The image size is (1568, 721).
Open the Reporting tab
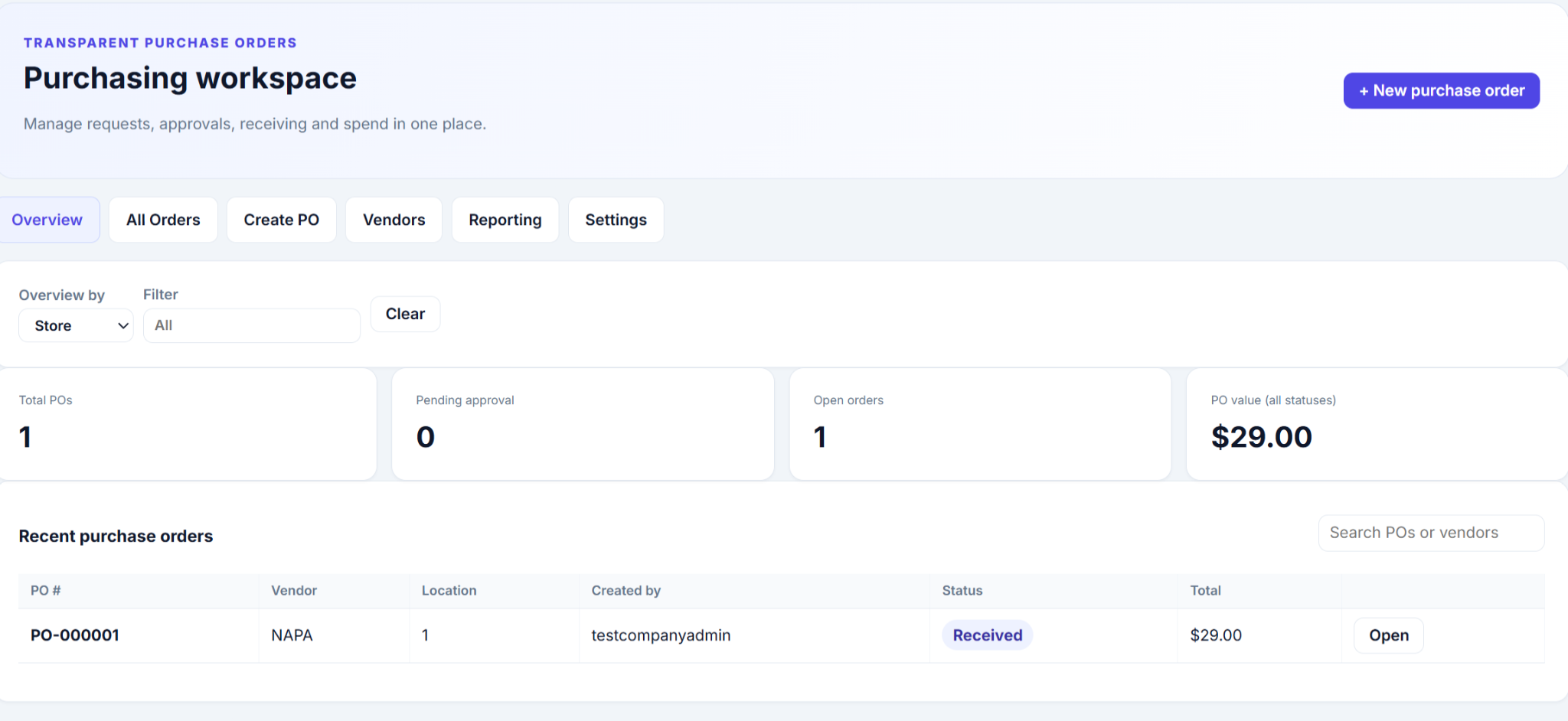(x=505, y=220)
